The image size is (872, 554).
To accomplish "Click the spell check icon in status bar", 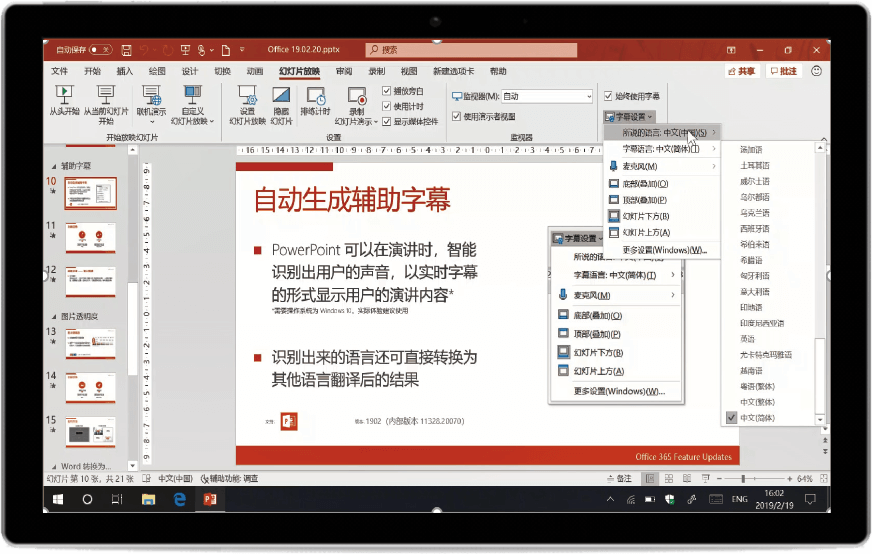I will pos(146,478).
